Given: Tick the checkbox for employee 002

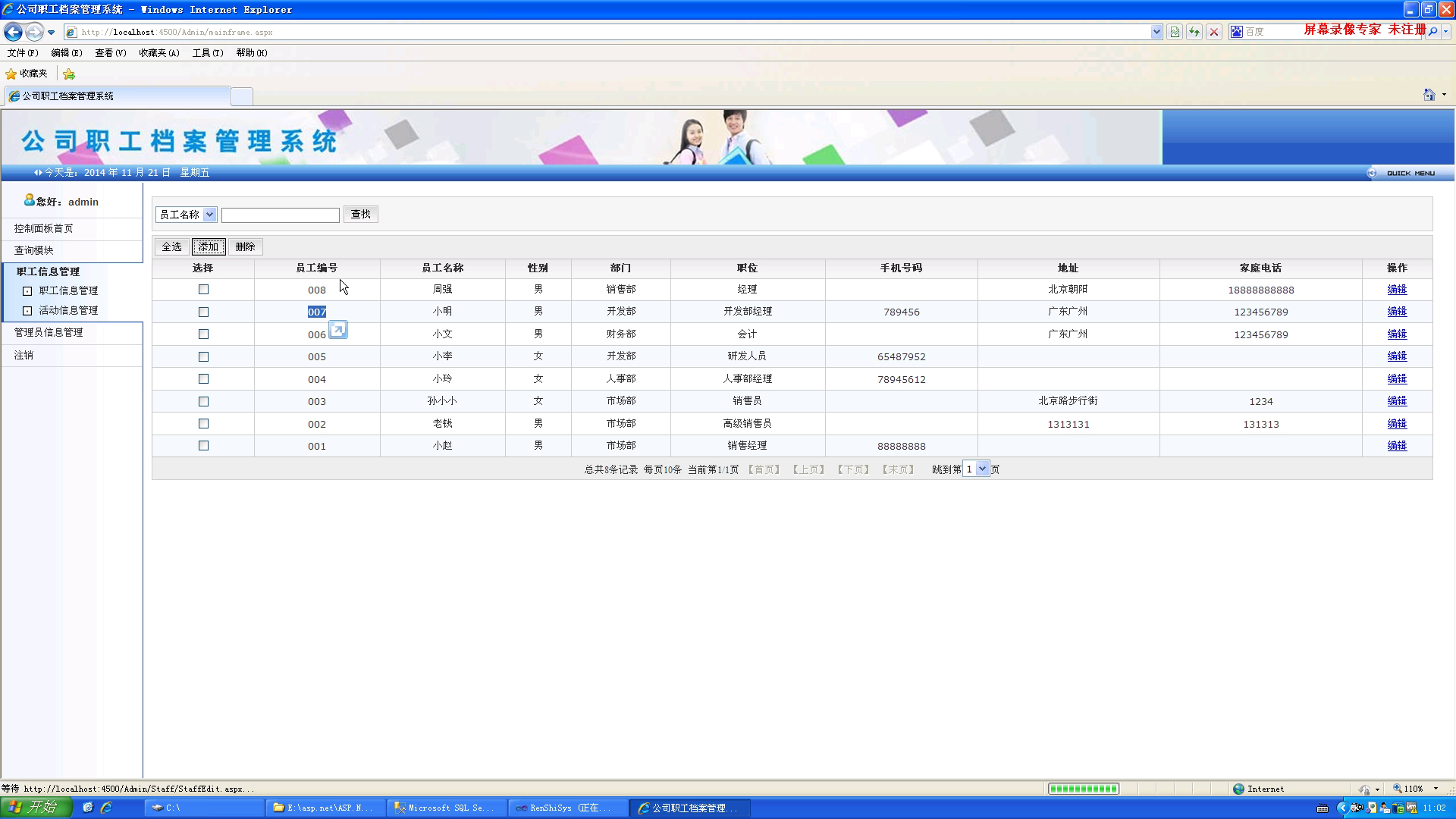Looking at the screenshot, I should pos(203,423).
